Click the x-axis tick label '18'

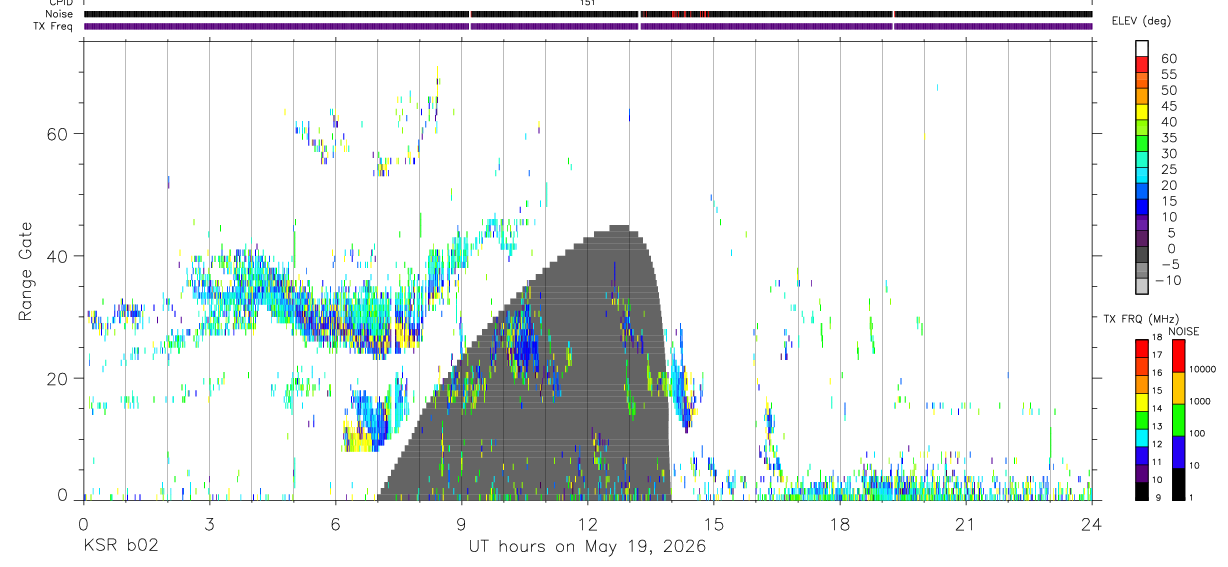840,524
